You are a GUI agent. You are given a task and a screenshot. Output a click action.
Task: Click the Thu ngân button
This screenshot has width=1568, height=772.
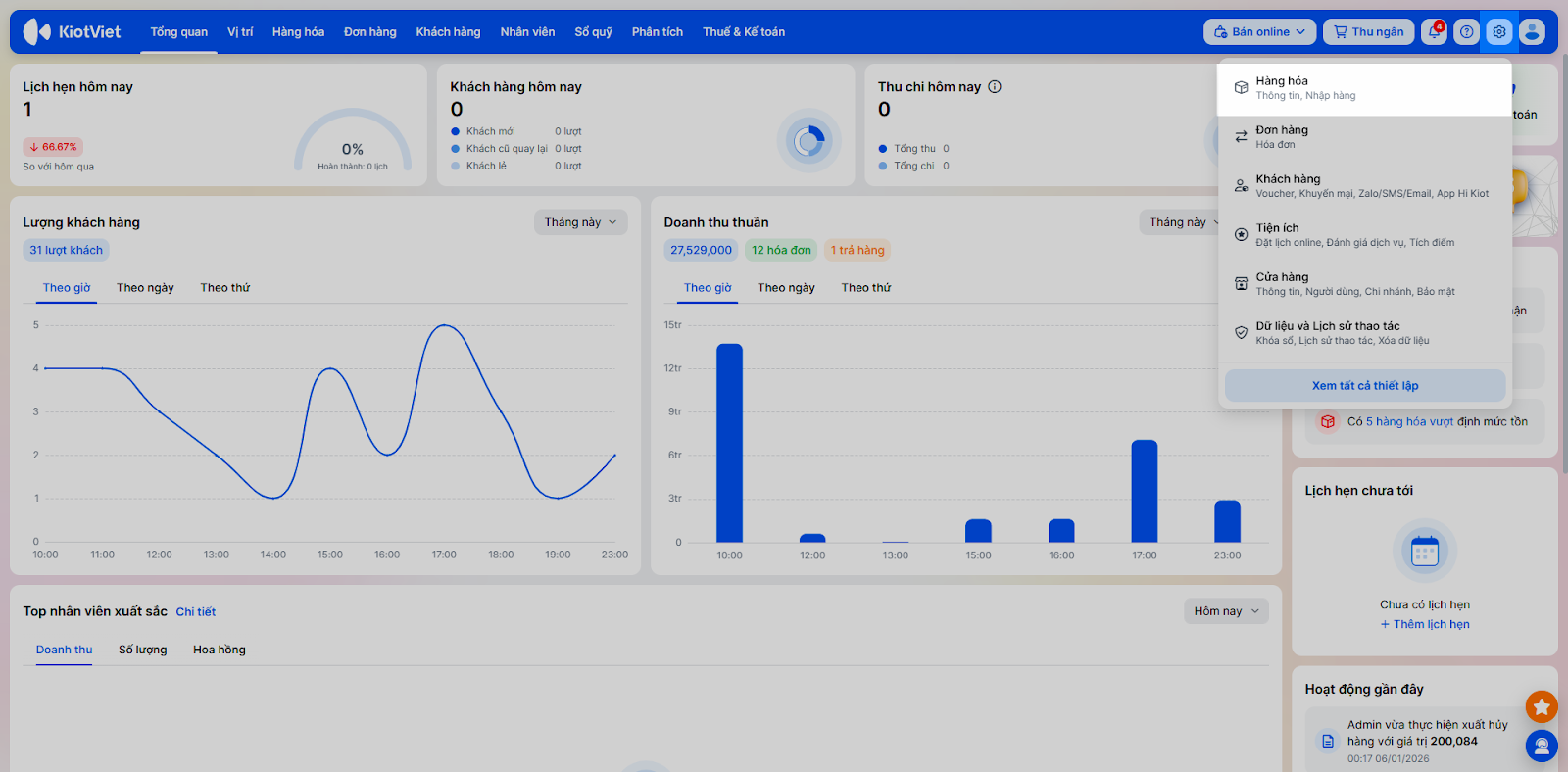1368,32
